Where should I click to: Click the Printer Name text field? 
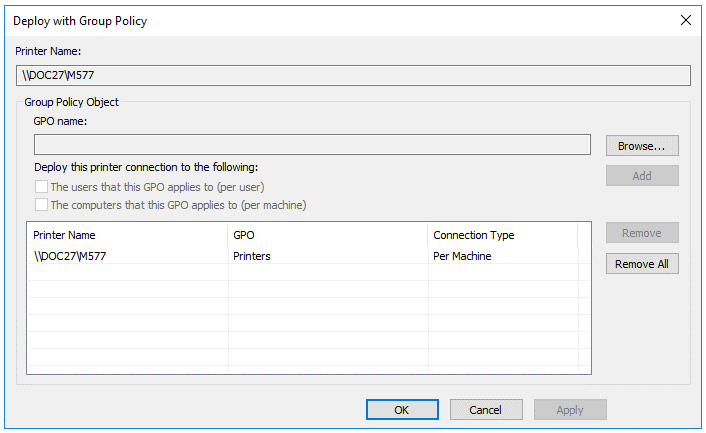click(353, 75)
